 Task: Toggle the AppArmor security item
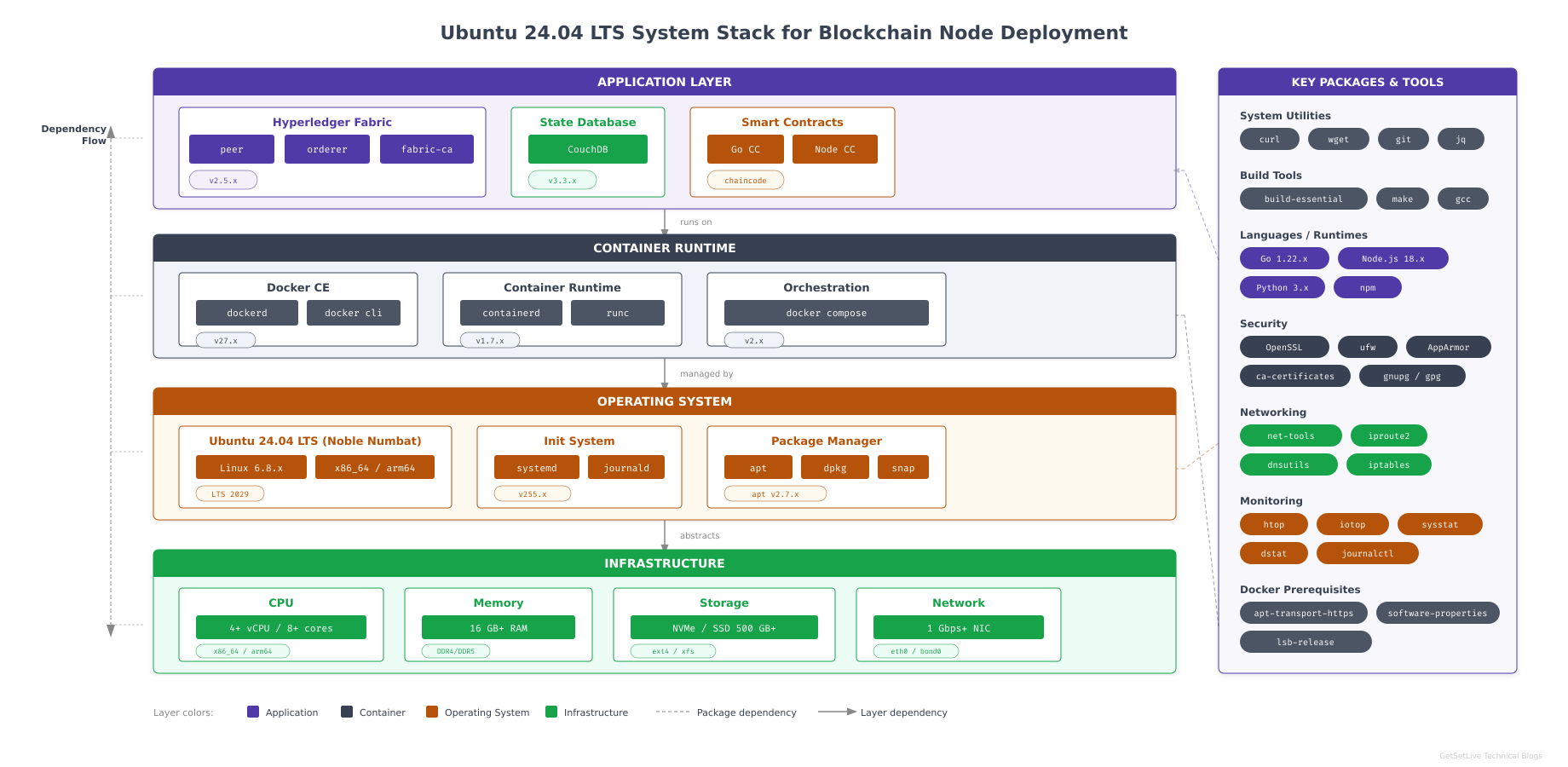[x=1448, y=346]
